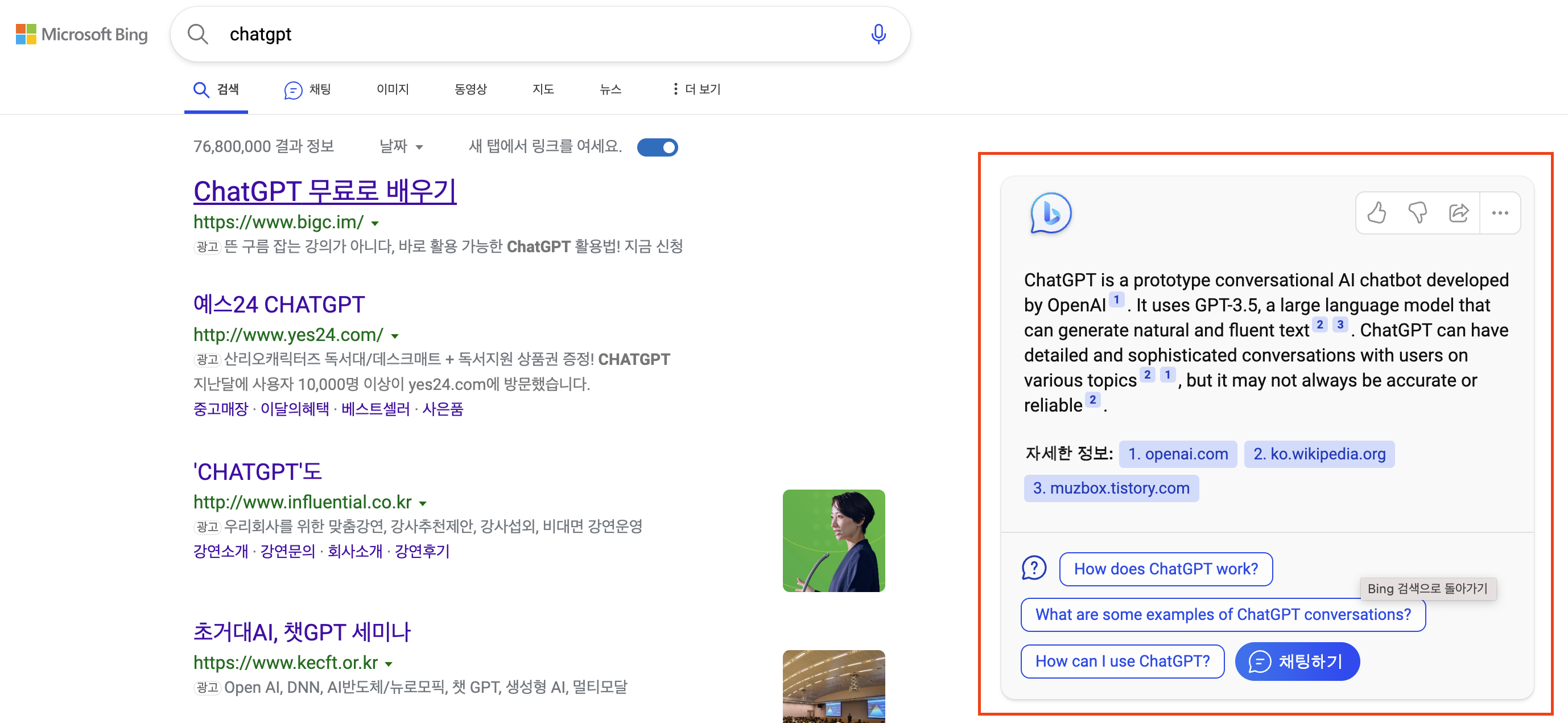Click the thumbs up like icon

[x=1376, y=212]
